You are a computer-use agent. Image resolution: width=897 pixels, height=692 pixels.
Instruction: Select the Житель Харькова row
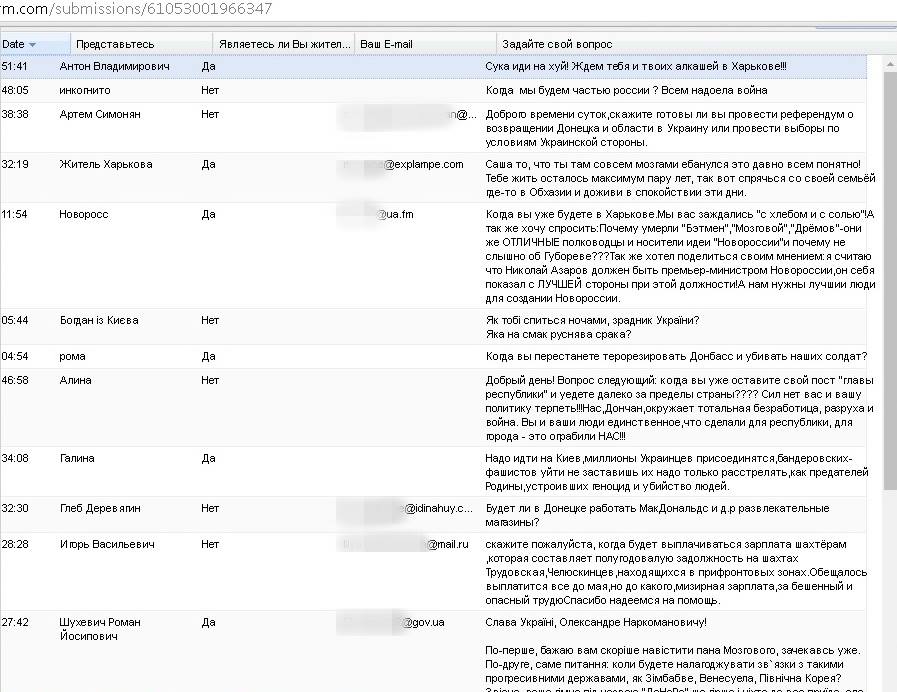[434, 178]
